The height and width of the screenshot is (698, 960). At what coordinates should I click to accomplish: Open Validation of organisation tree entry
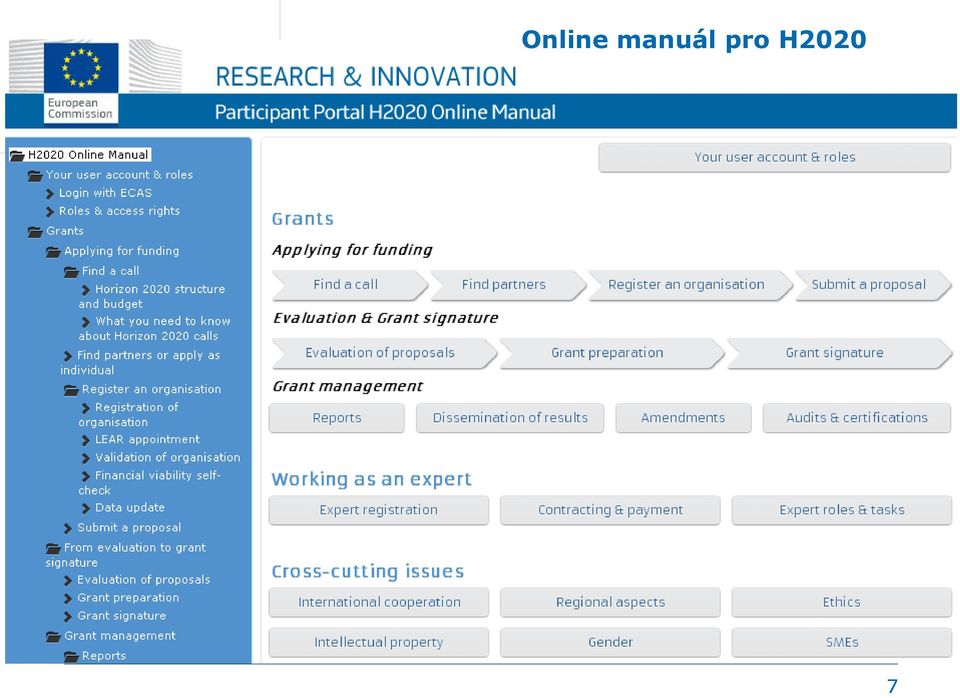click(x=168, y=457)
